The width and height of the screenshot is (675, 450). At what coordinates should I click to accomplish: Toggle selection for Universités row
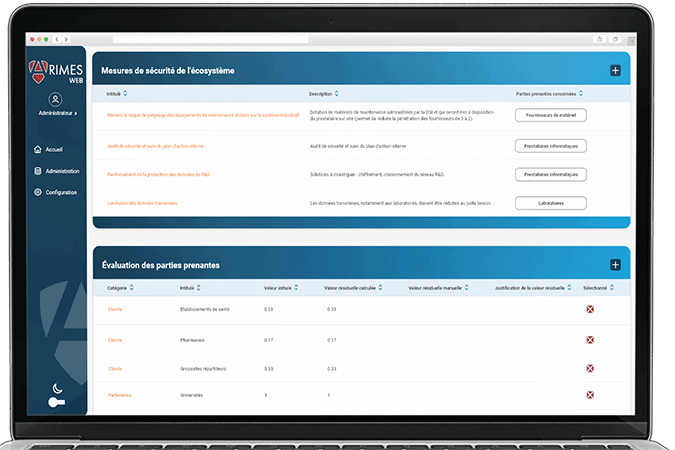590,395
